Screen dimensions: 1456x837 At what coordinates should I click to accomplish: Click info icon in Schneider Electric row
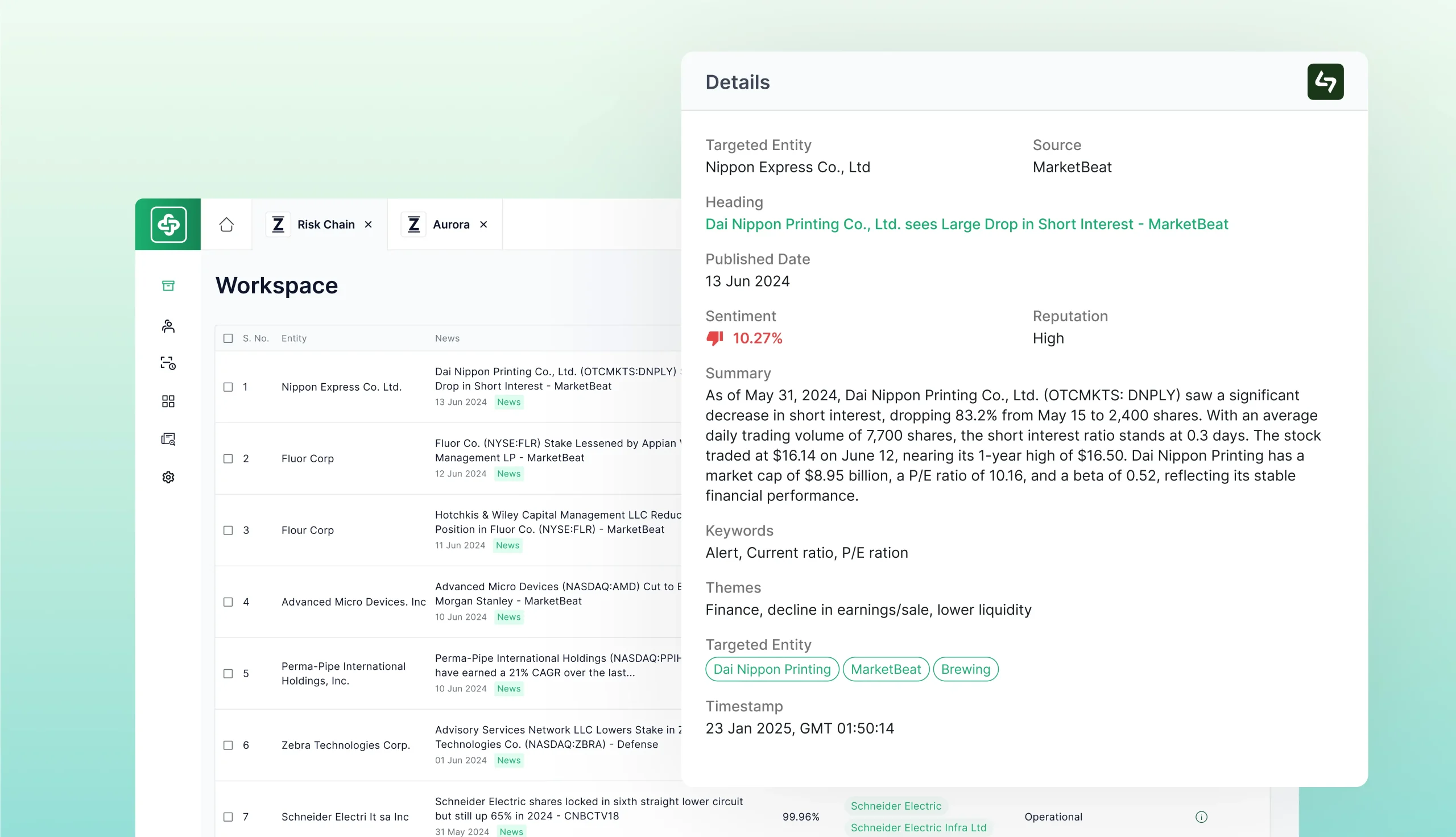tap(1201, 817)
